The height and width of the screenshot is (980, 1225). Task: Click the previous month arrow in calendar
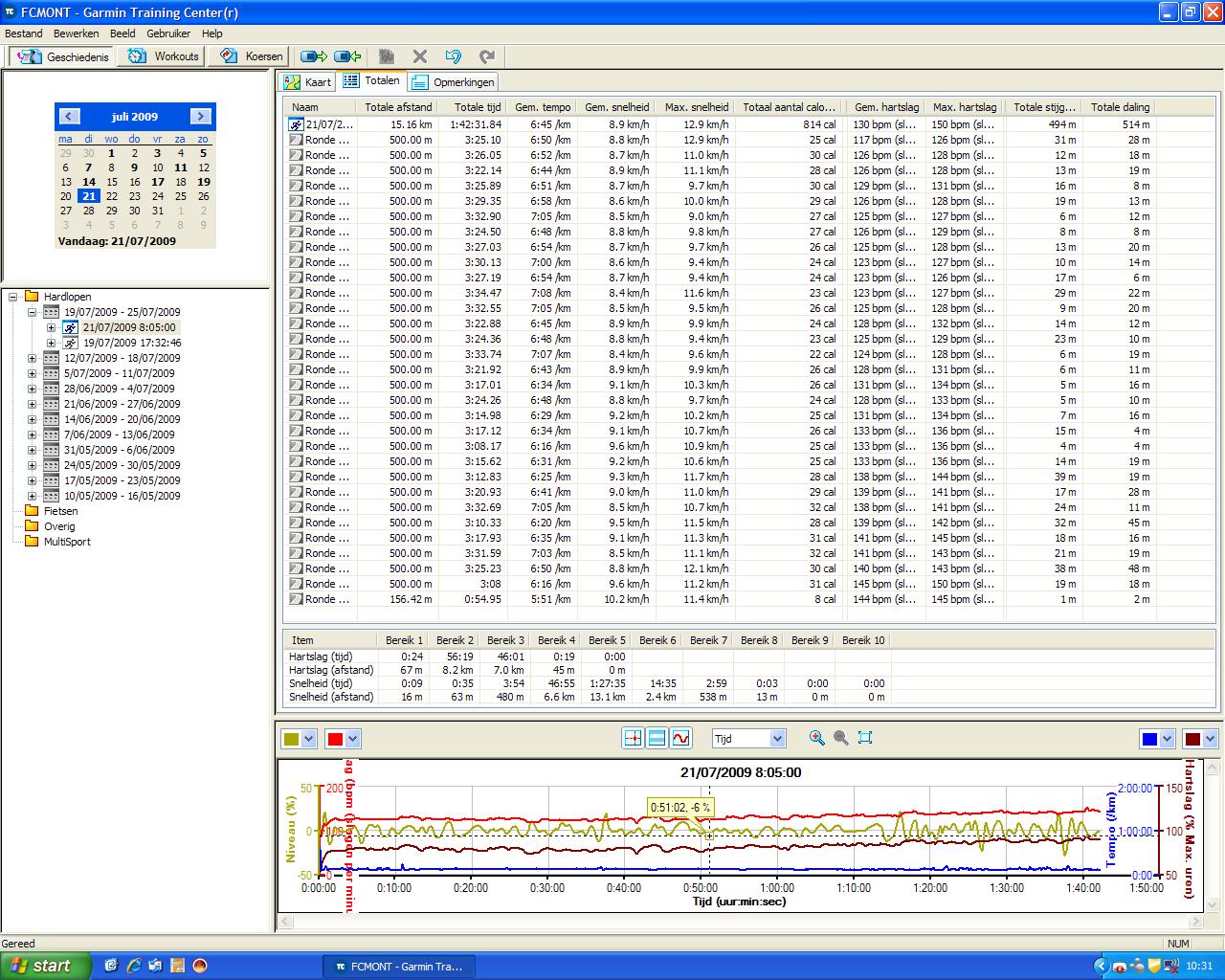(x=69, y=117)
